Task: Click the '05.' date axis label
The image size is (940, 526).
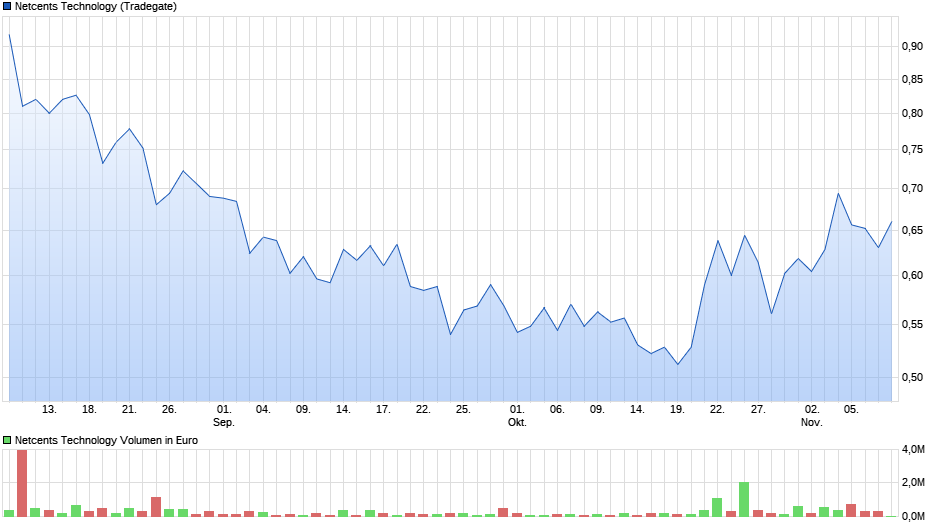Action: 851,409
